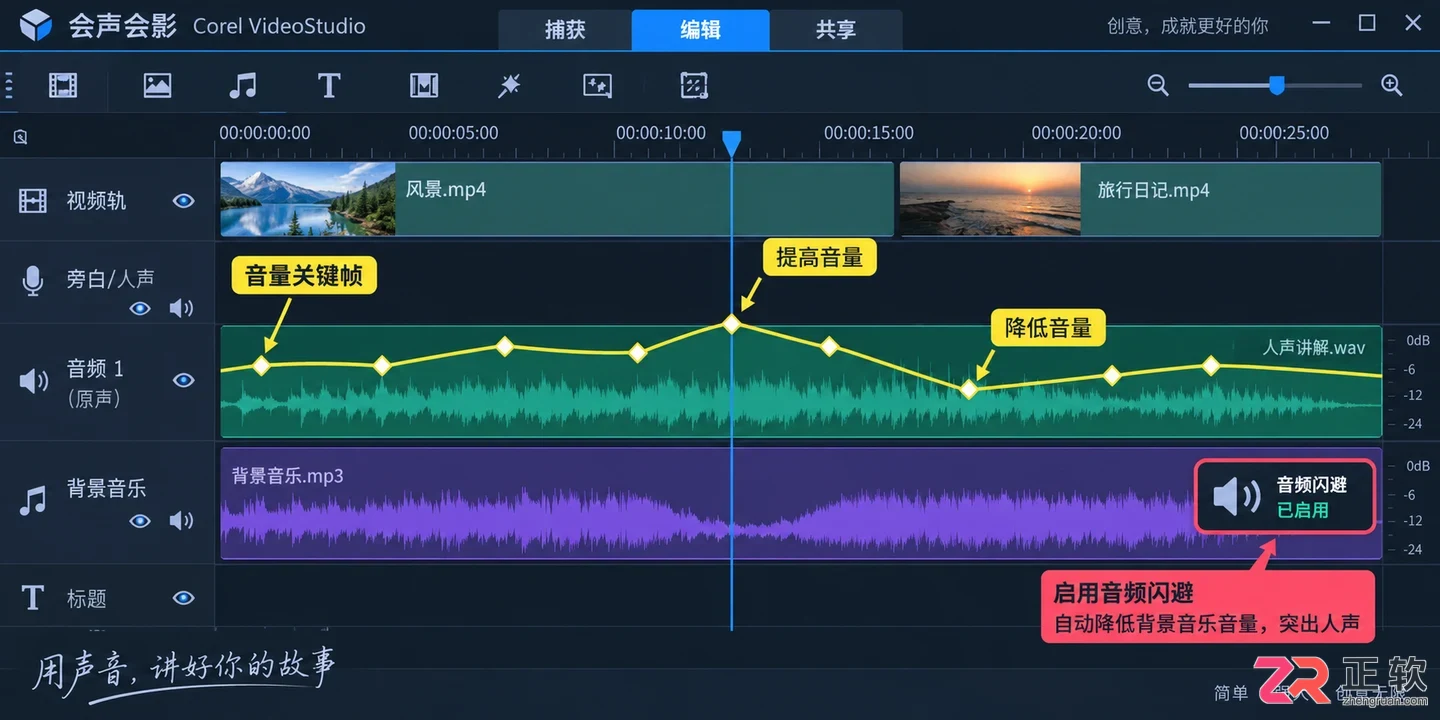Open the transitions library icon

(x=424, y=85)
